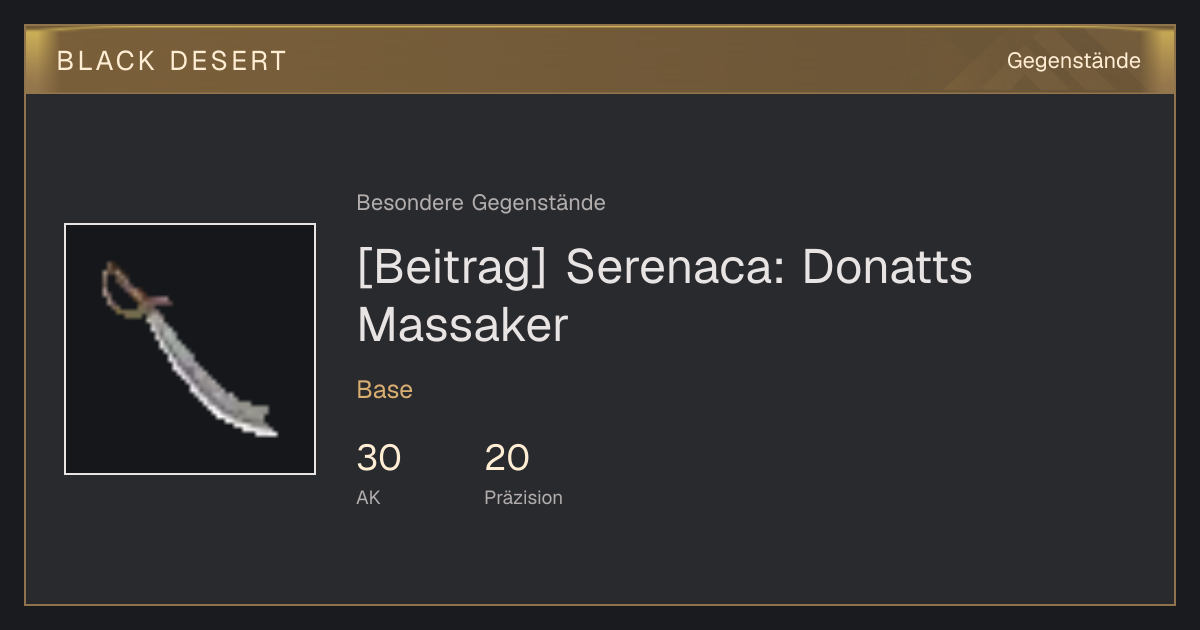This screenshot has width=1200, height=630.
Task: Click the [Beitrag] tag in the title
Action: 452,268
